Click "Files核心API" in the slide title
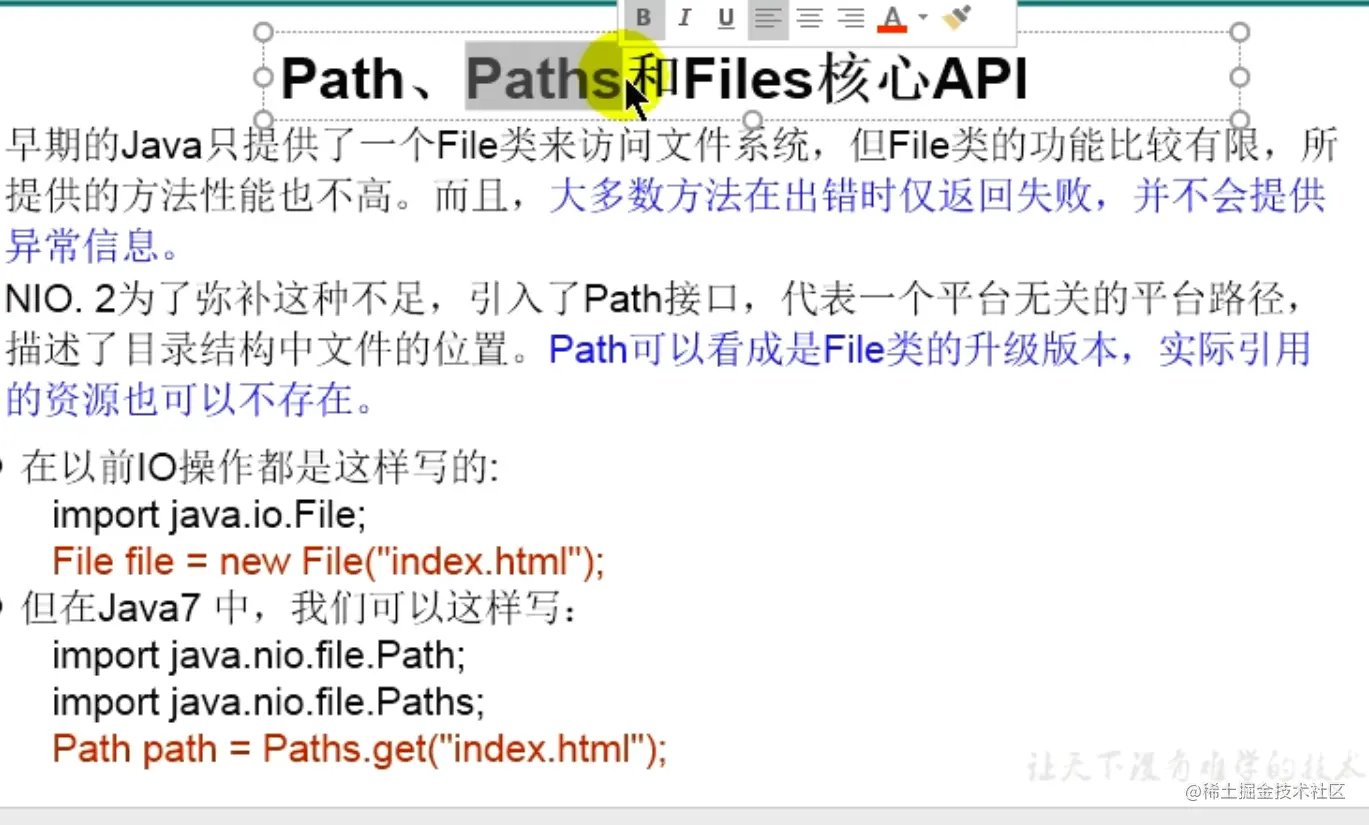Image resolution: width=1369 pixels, height=825 pixels. pyautogui.click(x=856, y=79)
